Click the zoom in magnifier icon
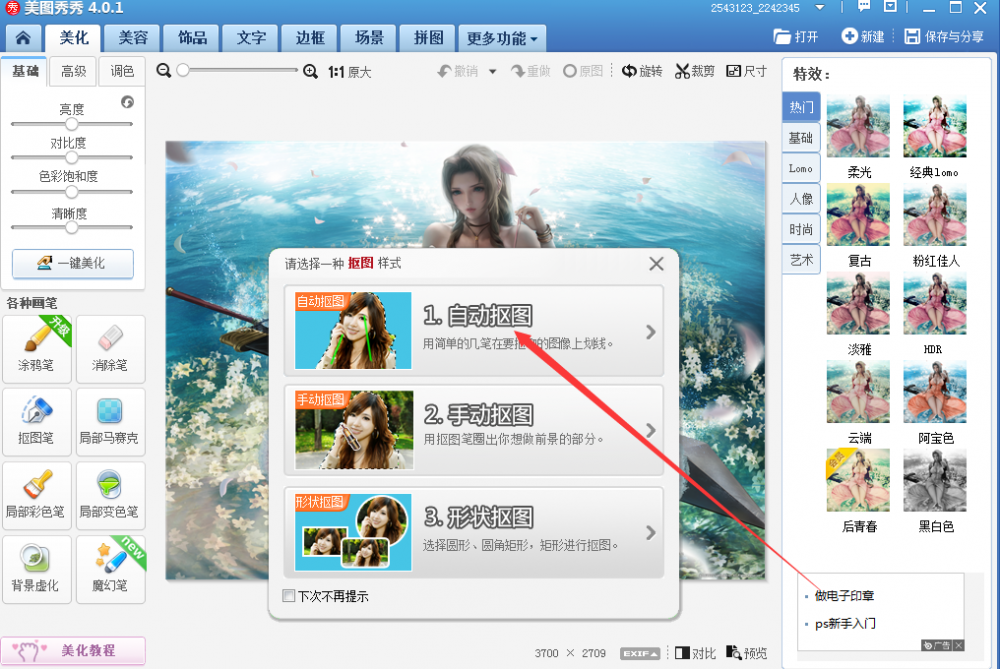Viewport: 1000px width, 669px height. (x=311, y=71)
